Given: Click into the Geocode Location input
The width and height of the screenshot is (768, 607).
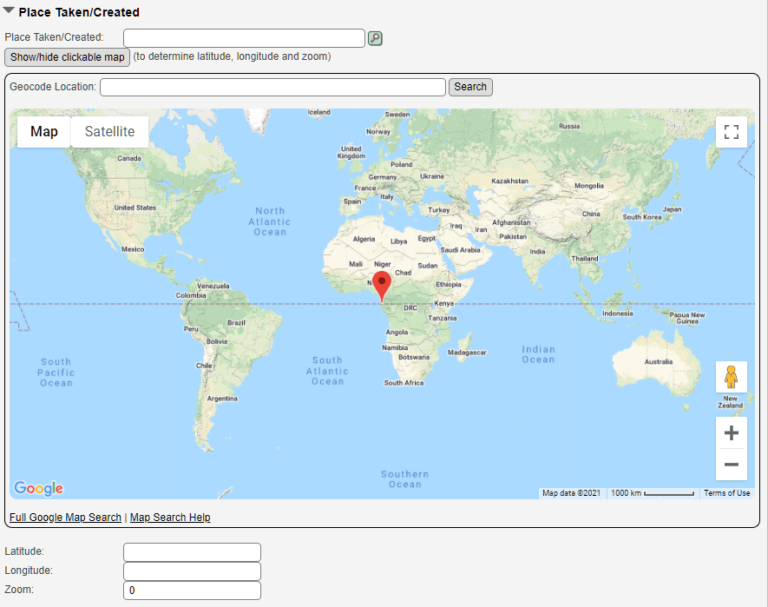Looking at the screenshot, I should (x=272, y=87).
